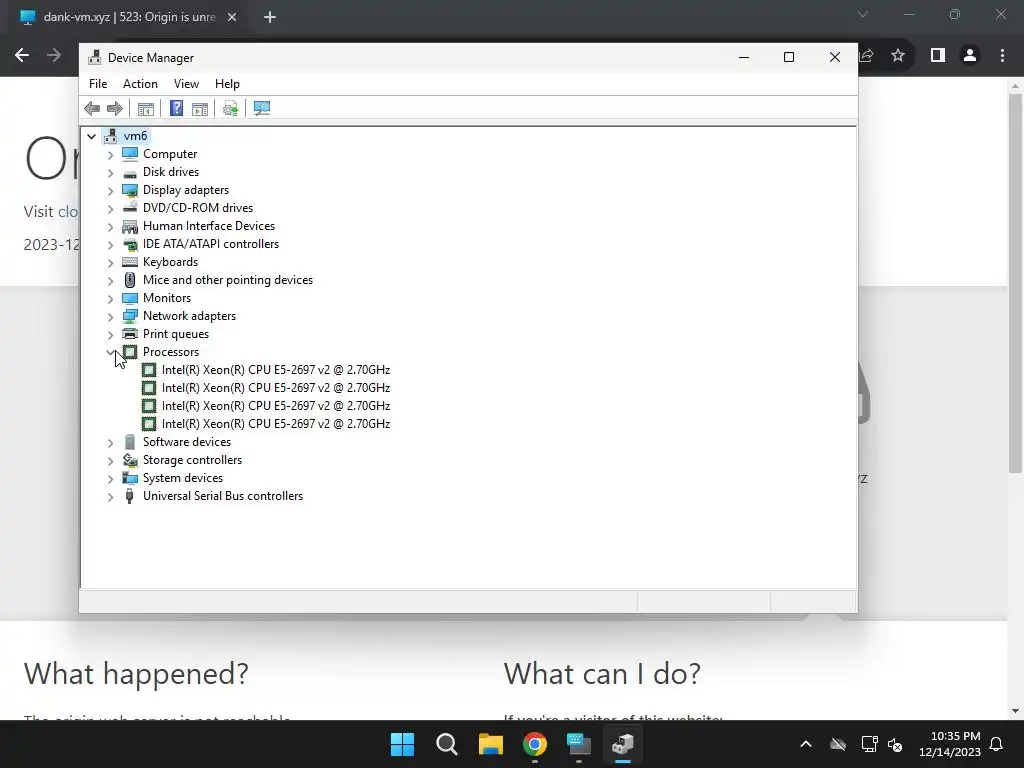This screenshot has width=1024, height=768.
Task: Open a new Chrome tab
Action: pos(270,17)
